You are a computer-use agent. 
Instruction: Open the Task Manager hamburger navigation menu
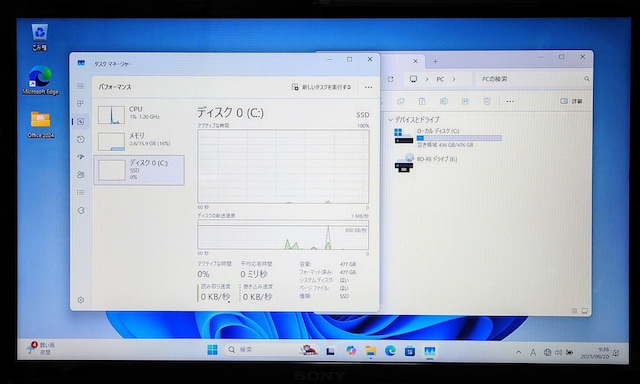(x=80, y=86)
